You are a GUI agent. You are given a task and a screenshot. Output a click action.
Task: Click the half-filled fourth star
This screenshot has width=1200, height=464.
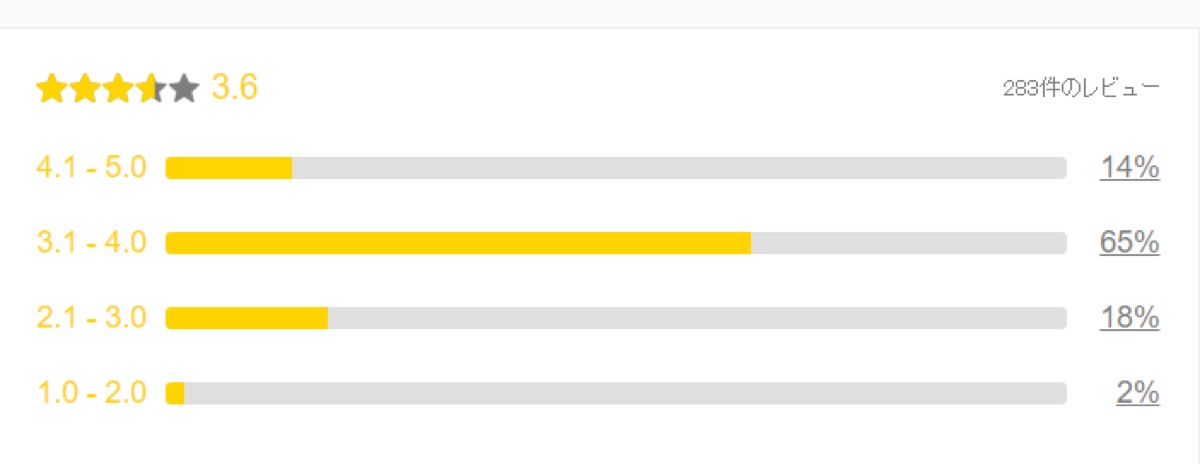[x=150, y=90]
